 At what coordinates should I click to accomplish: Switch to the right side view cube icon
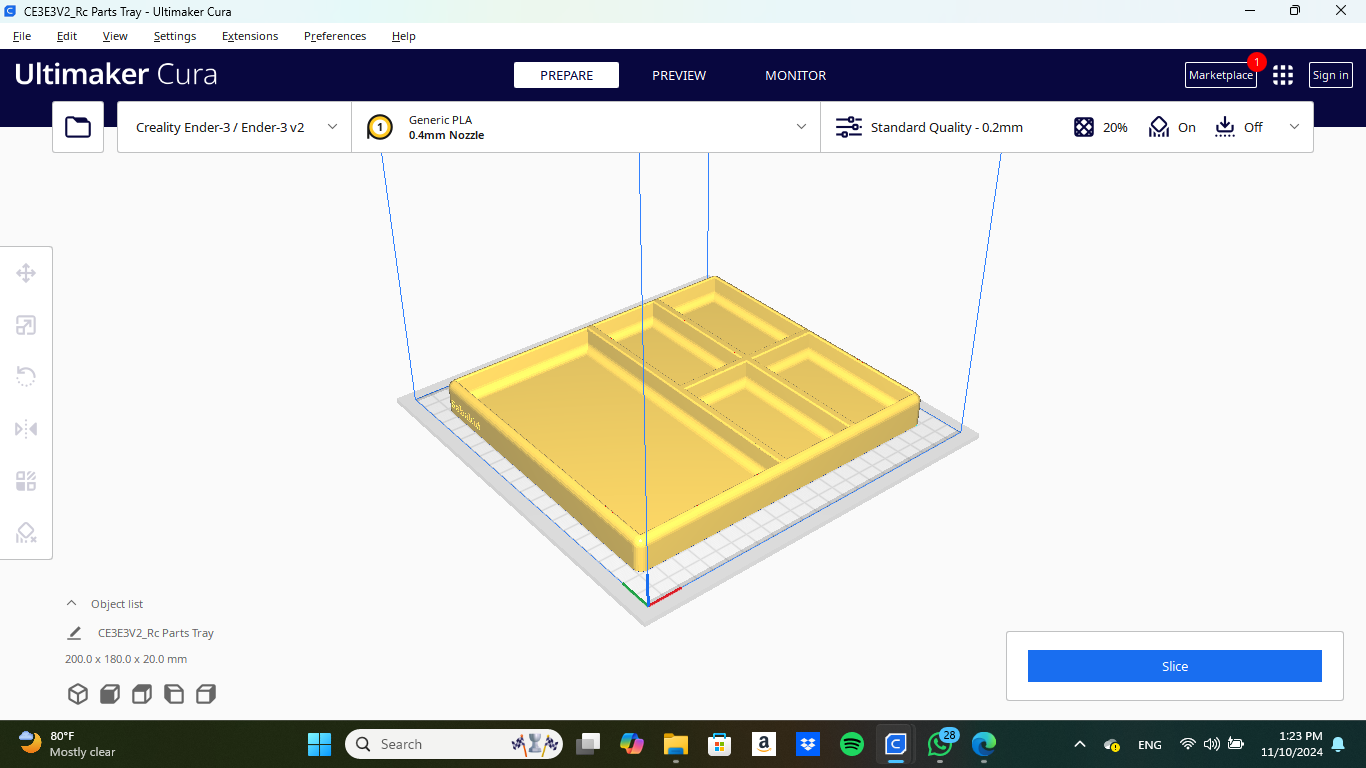click(206, 694)
